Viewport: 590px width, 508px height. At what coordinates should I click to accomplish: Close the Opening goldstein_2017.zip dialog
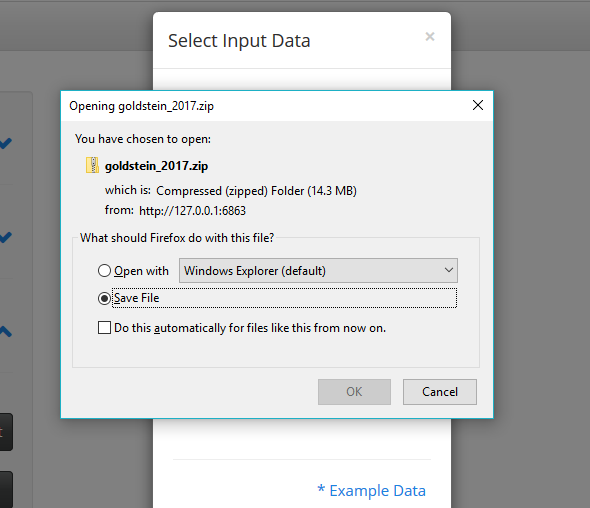pyautogui.click(x=477, y=105)
